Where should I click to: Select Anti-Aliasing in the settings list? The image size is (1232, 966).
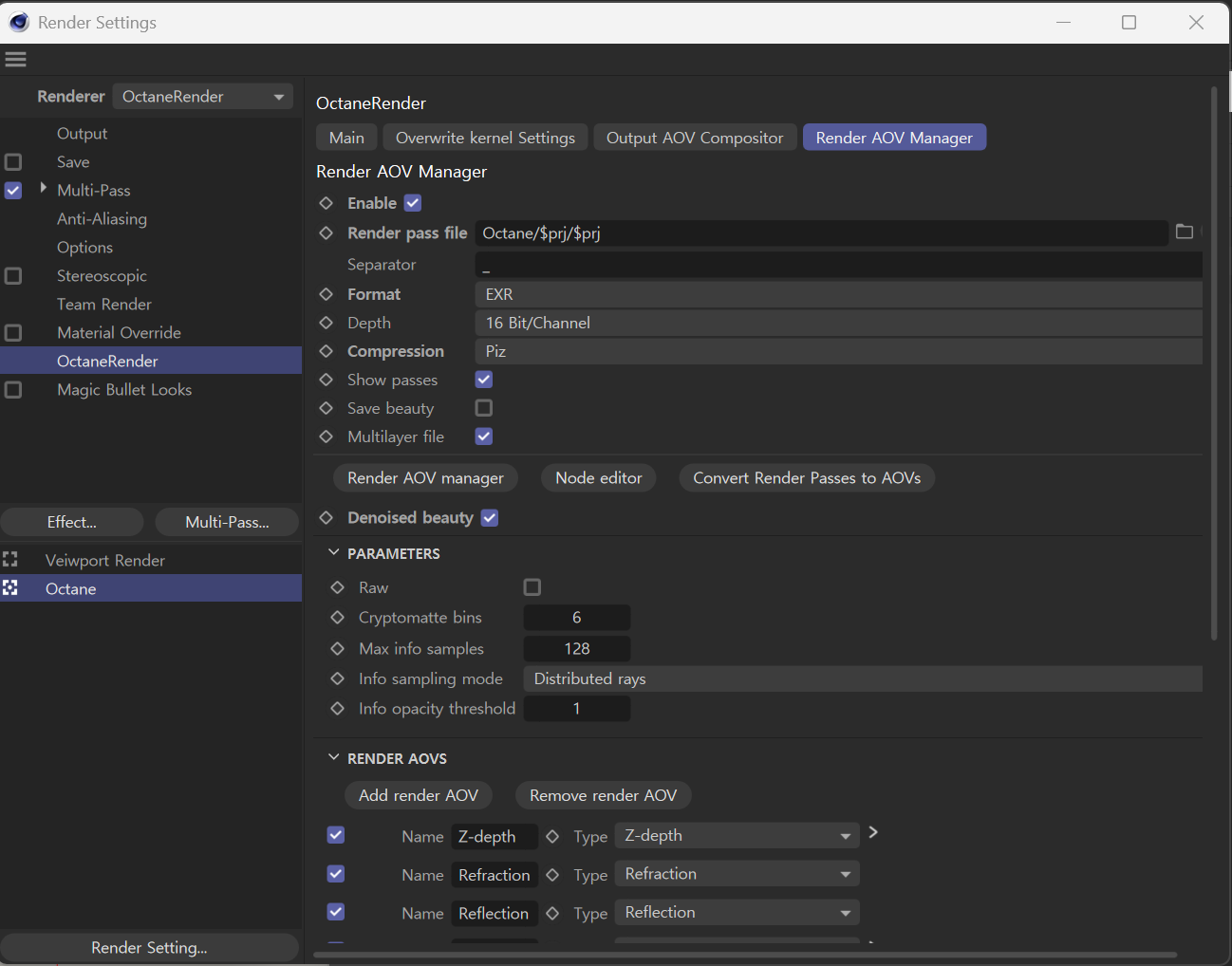pyautogui.click(x=102, y=219)
